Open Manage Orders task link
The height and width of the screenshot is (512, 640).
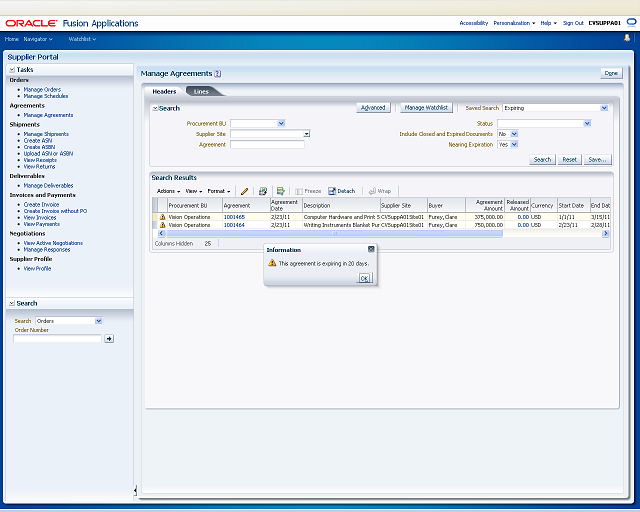42,89
